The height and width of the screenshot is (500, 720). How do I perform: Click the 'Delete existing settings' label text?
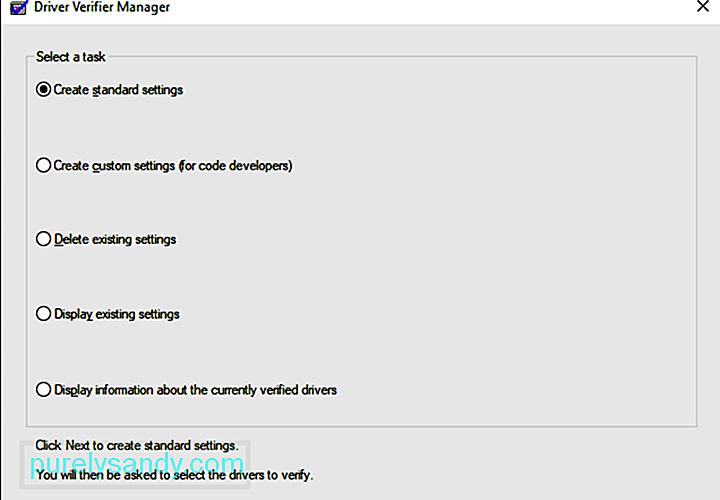tap(115, 240)
